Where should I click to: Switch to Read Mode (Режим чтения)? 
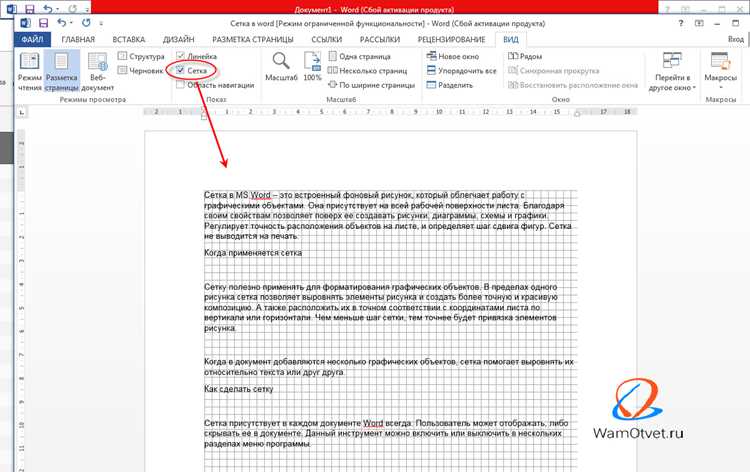click(x=30, y=72)
